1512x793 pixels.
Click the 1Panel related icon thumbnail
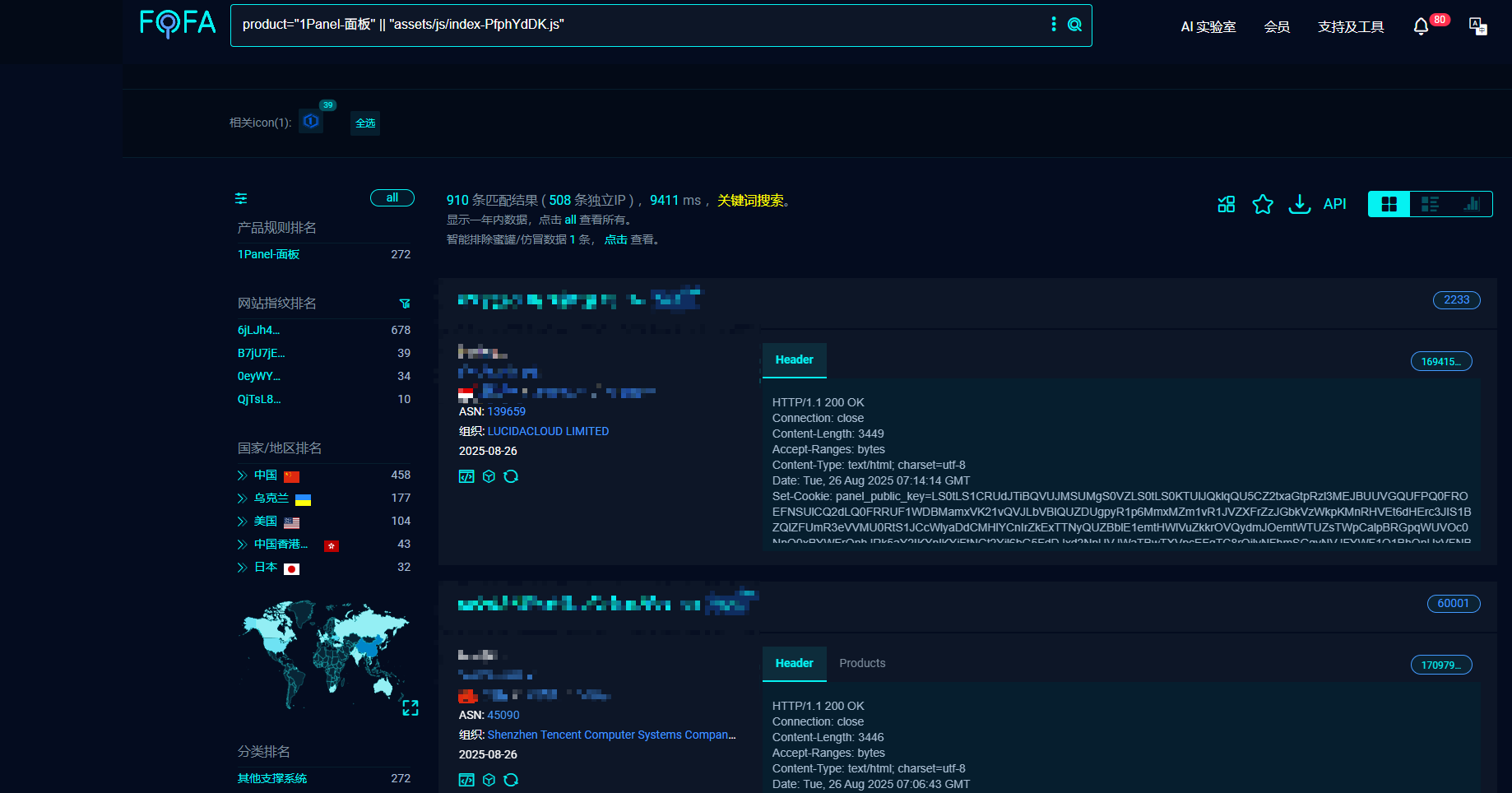pos(311,122)
